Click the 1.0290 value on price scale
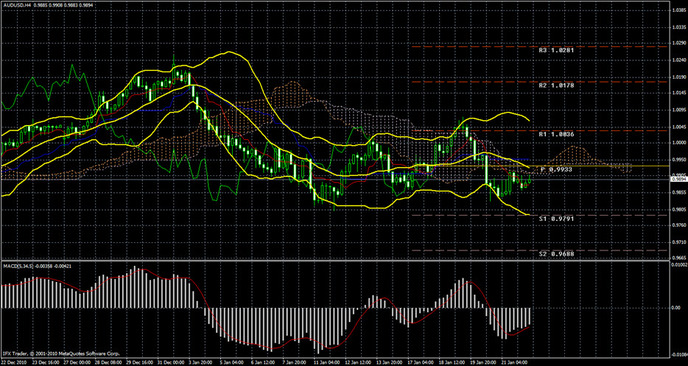 pyautogui.click(x=678, y=43)
